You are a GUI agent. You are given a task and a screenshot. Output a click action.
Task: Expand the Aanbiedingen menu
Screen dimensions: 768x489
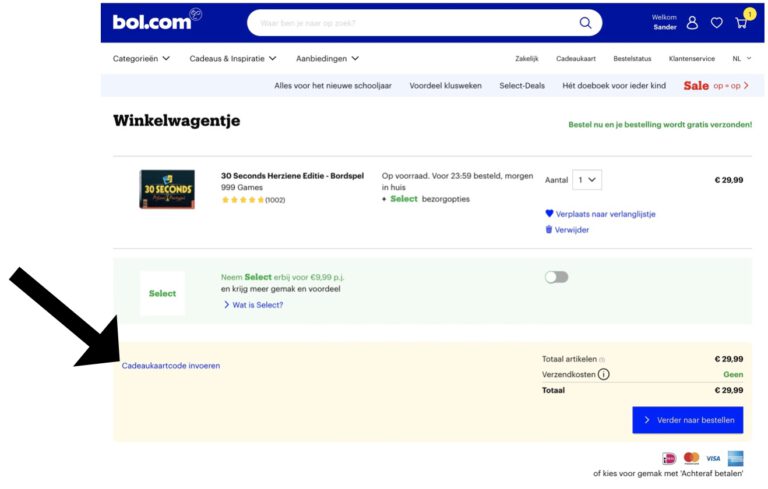click(327, 58)
